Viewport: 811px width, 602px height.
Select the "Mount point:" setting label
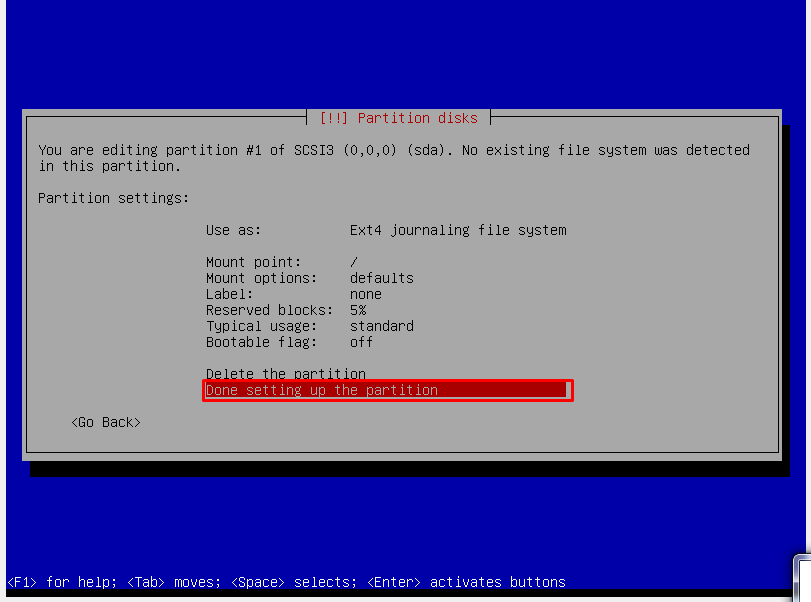click(x=253, y=262)
